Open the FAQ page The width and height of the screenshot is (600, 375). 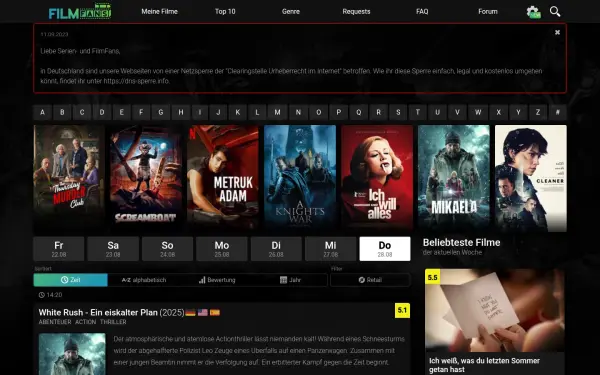pyautogui.click(x=422, y=11)
